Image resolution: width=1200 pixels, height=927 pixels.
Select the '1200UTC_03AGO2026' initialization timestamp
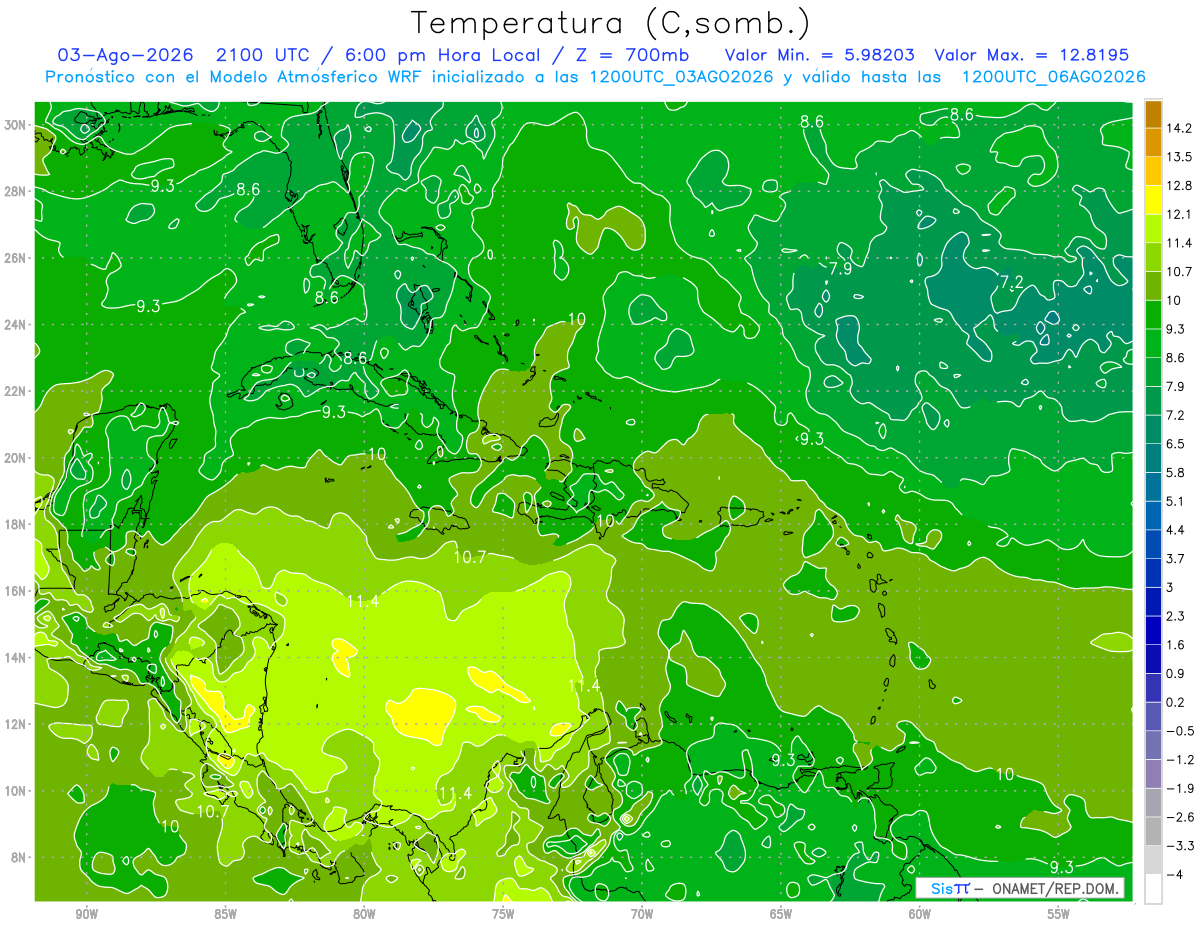(x=682, y=77)
